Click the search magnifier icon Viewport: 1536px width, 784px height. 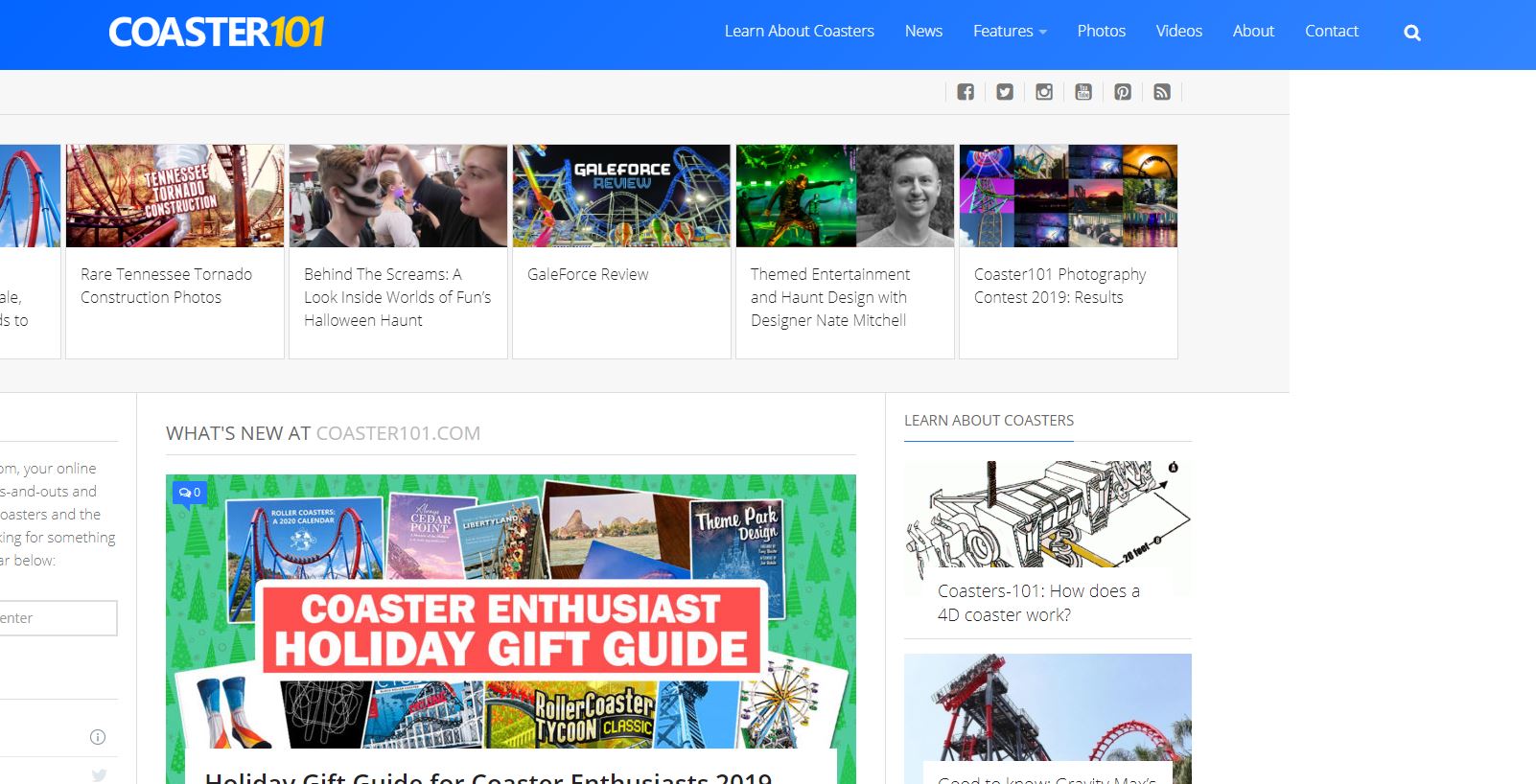tap(1411, 33)
